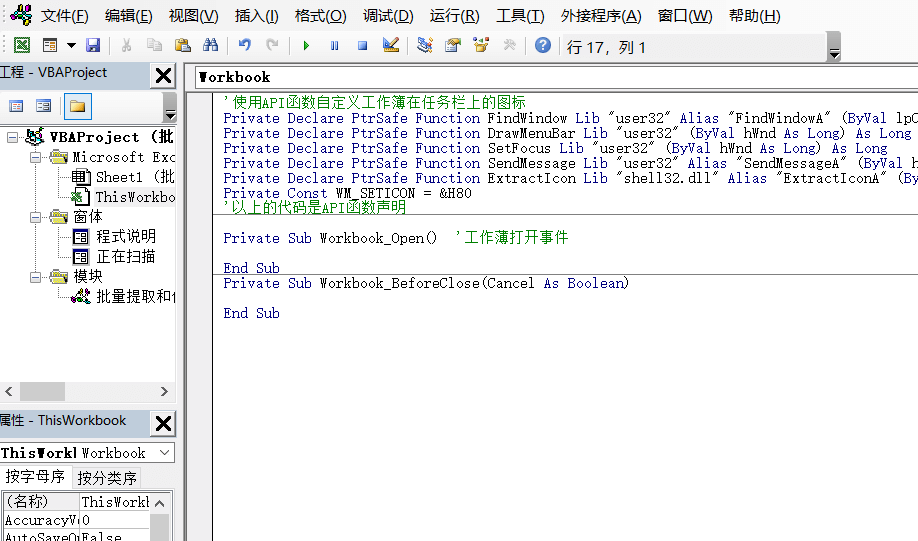Click the Break pause icon
Image resolution: width=918 pixels, height=541 pixels.
click(334, 45)
